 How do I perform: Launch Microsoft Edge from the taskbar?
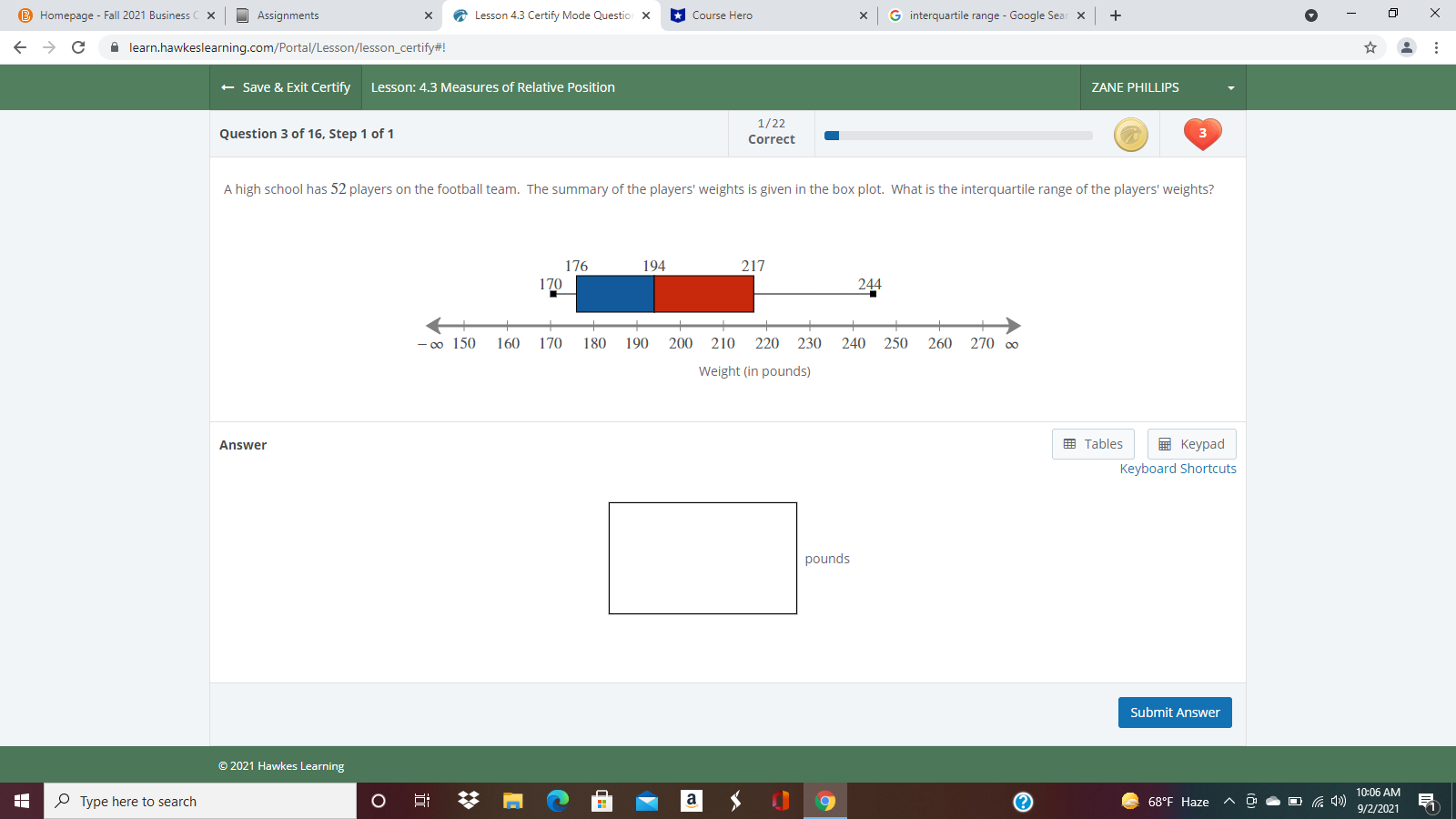(x=558, y=801)
